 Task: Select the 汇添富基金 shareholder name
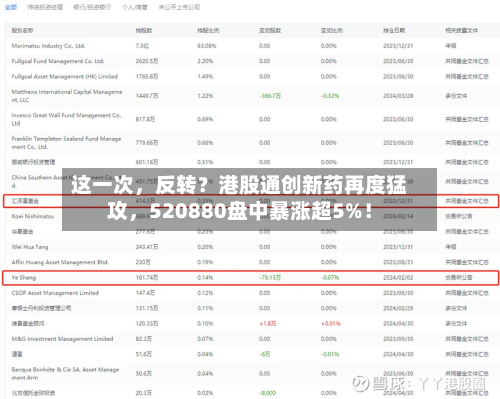[x=25, y=201]
